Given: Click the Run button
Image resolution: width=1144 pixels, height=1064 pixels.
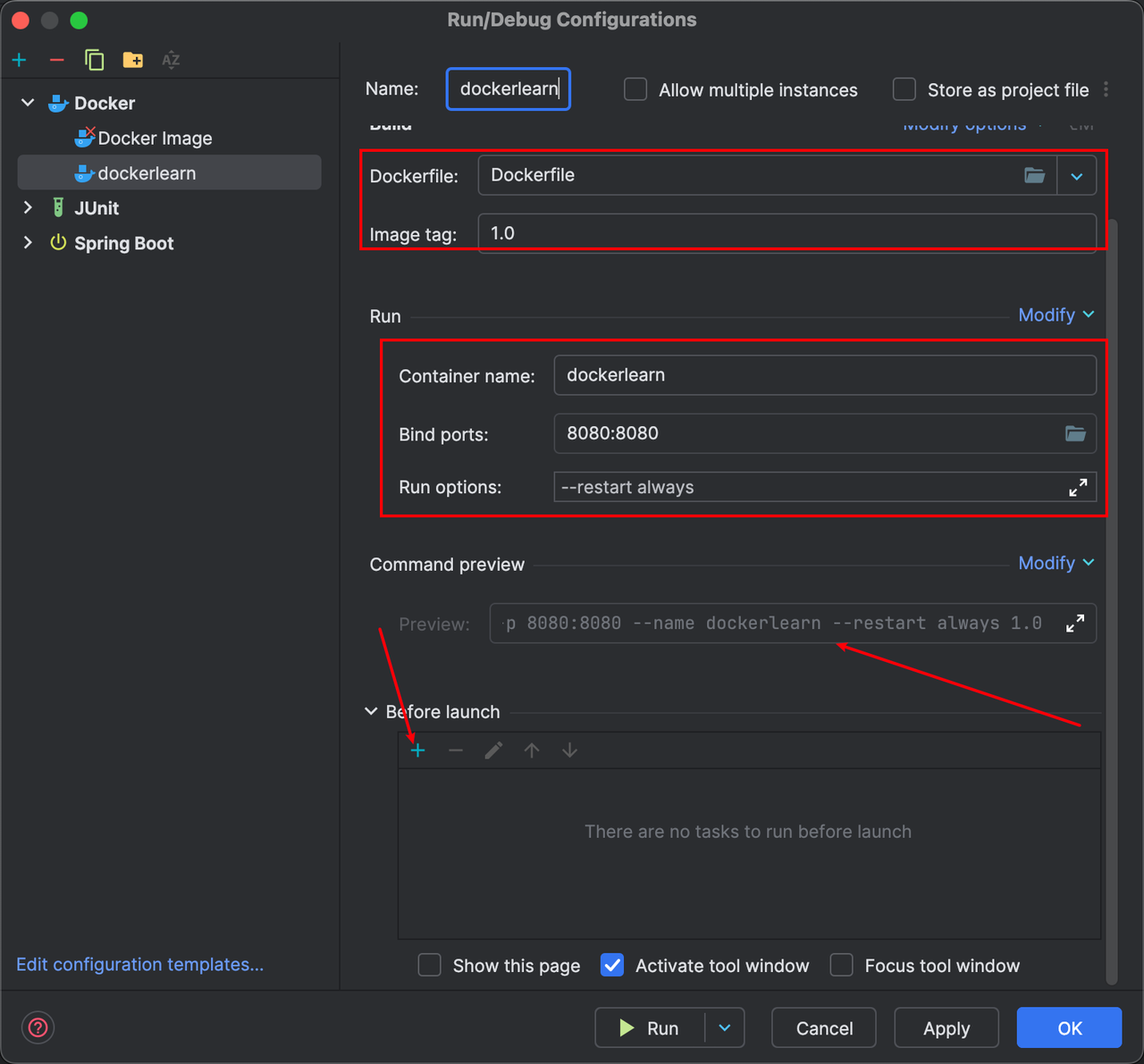Looking at the screenshot, I should click(651, 1028).
